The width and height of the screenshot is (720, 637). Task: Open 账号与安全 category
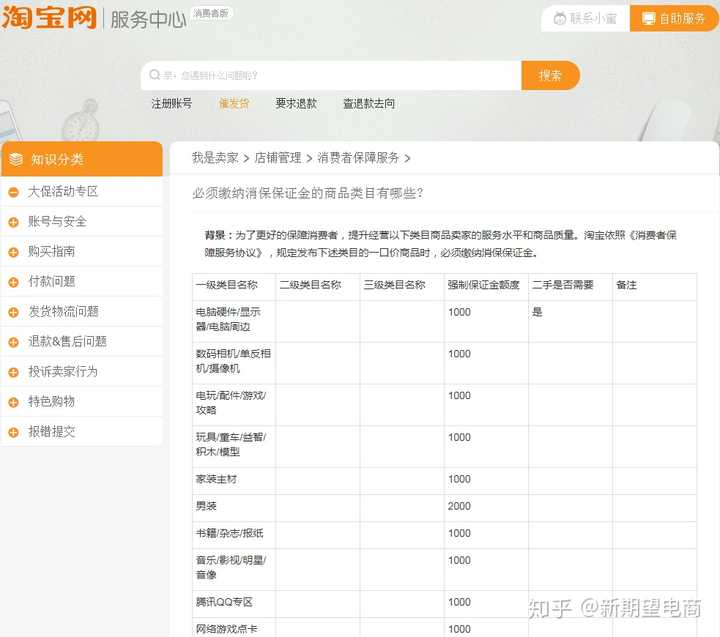click(x=57, y=221)
